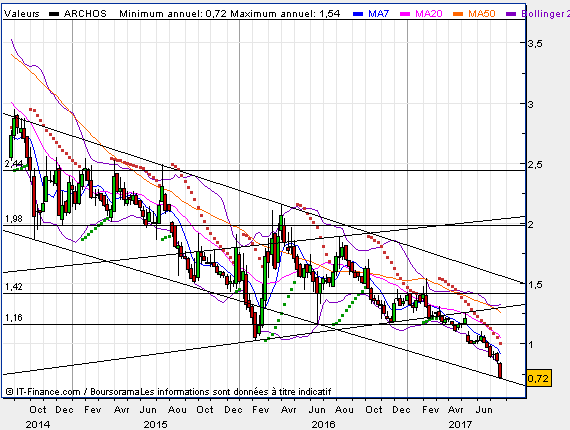Click the 1,98 horizontal level label

pos(14,219)
